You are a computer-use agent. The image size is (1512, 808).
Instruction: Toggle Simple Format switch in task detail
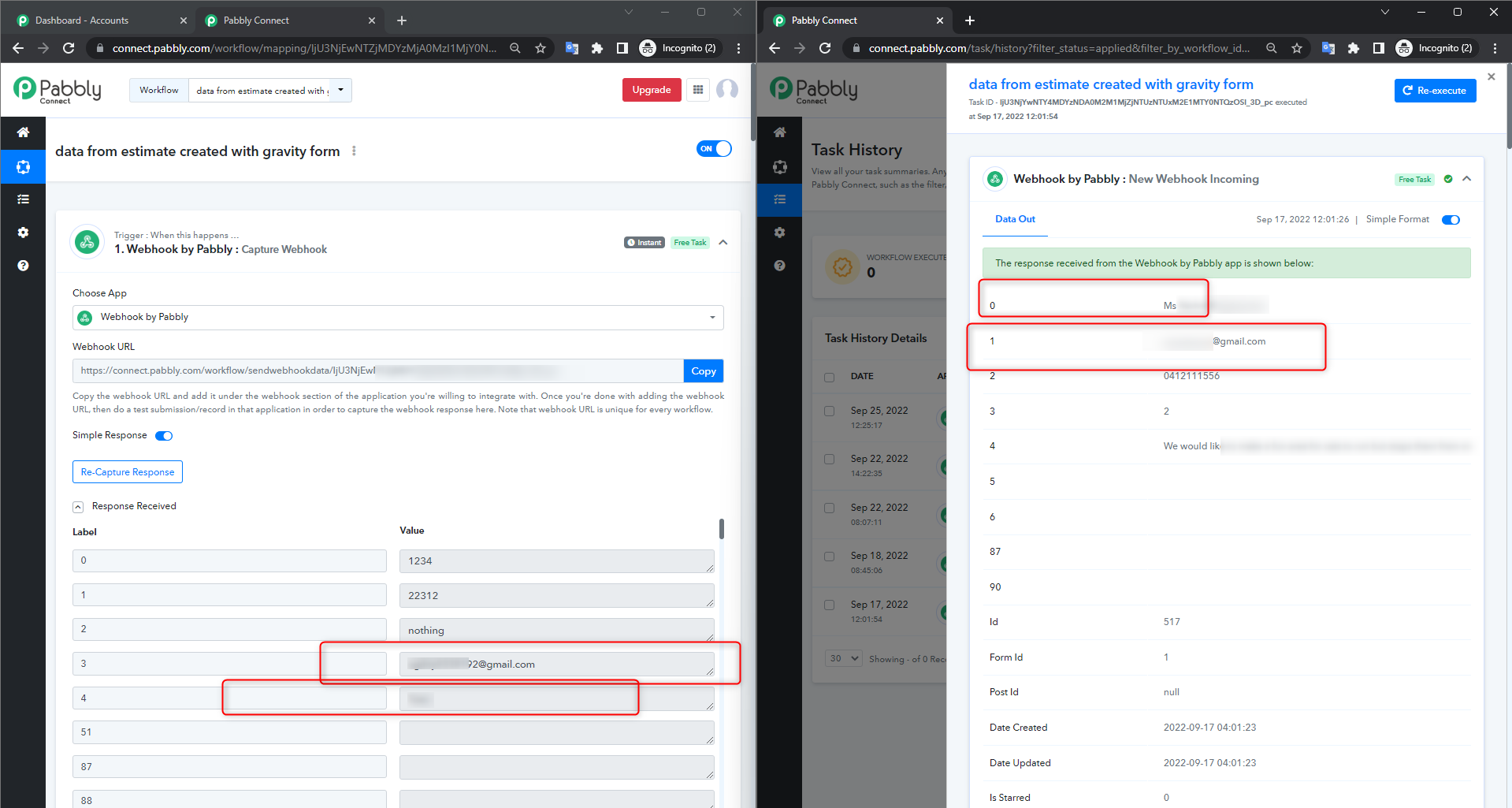click(1451, 220)
